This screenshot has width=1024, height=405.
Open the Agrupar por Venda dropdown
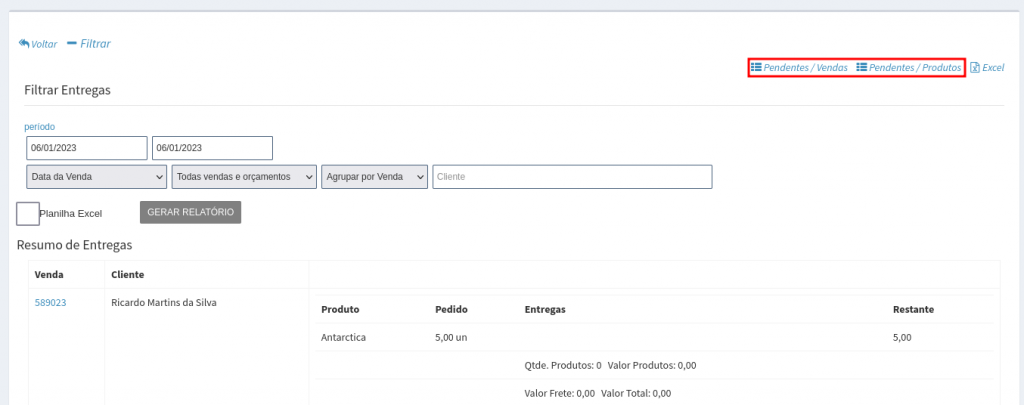tap(374, 176)
